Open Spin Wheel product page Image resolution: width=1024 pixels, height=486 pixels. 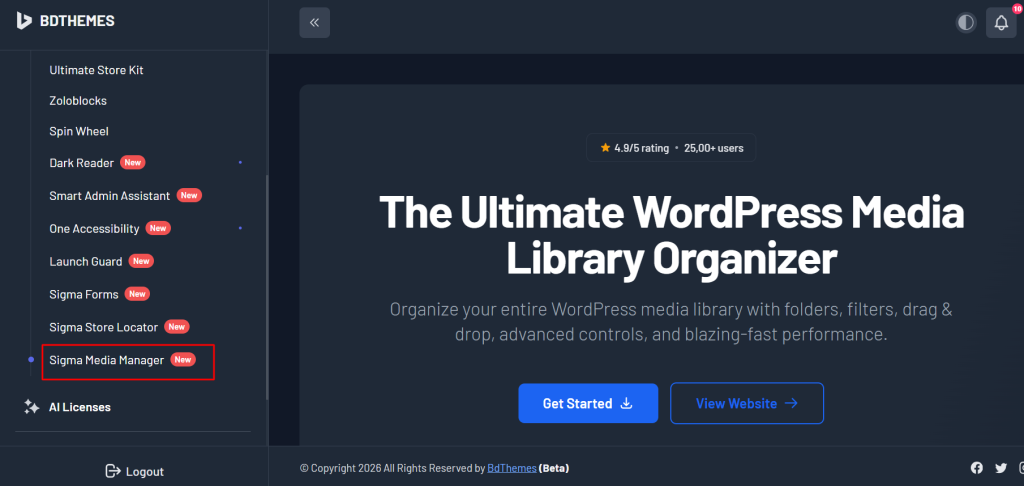[x=79, y=131]
